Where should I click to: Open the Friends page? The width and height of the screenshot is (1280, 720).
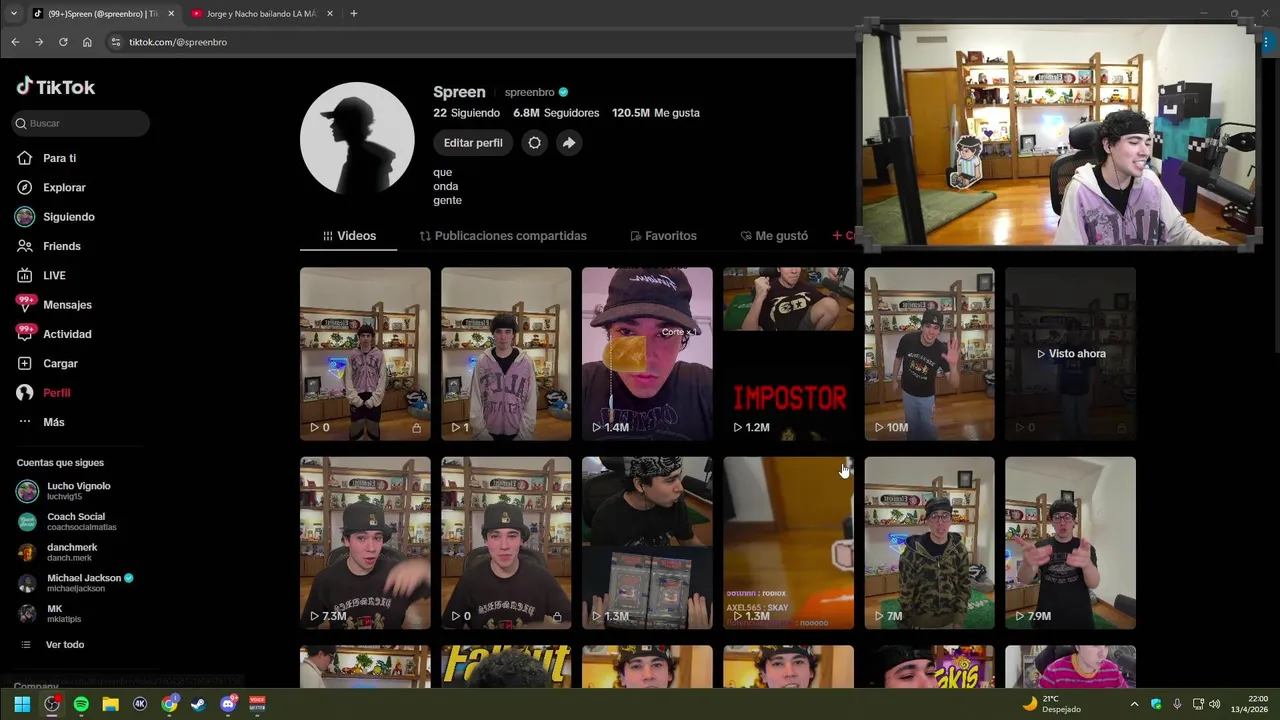61,246
